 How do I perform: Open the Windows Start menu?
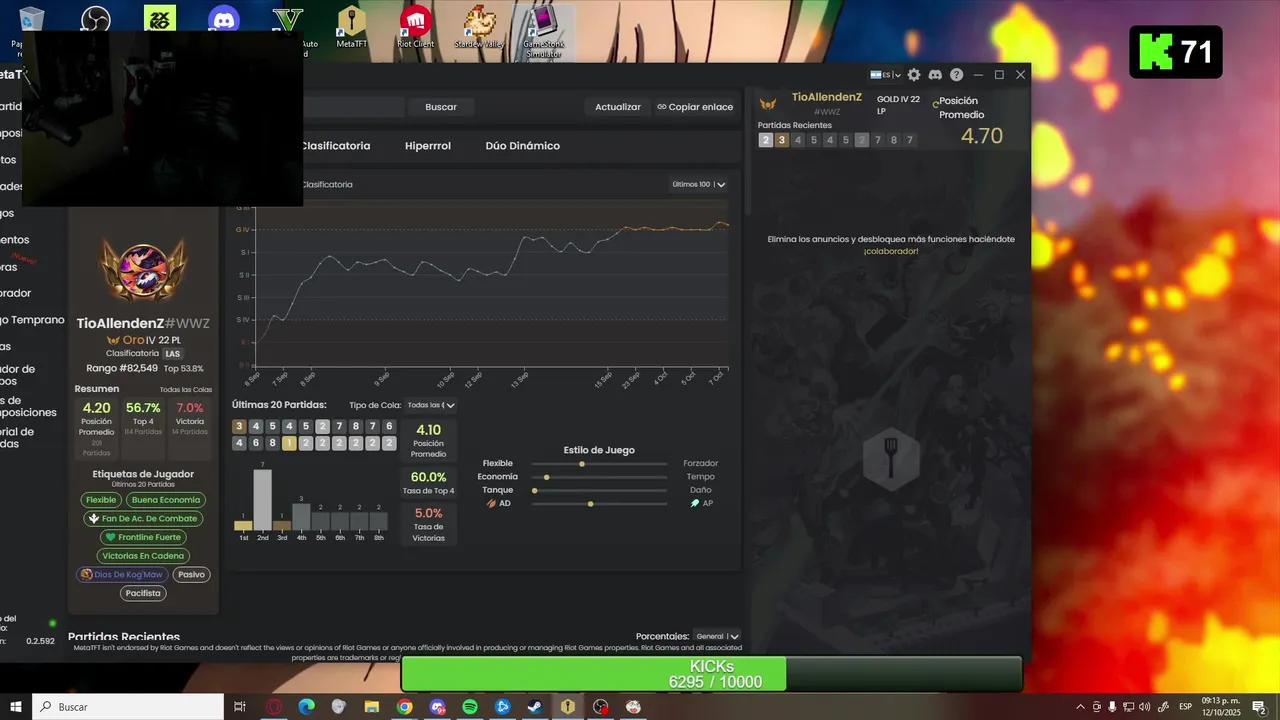[16, 707]
